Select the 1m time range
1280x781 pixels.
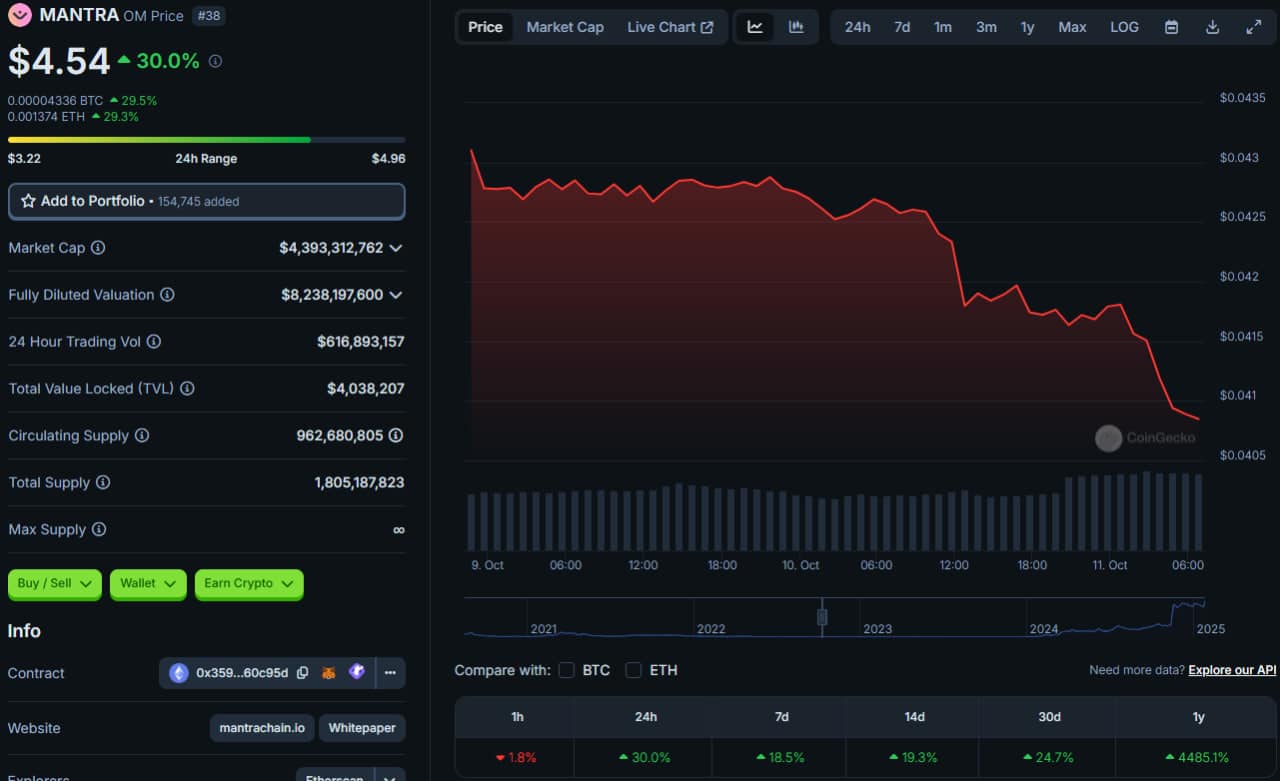click(943, 27)
